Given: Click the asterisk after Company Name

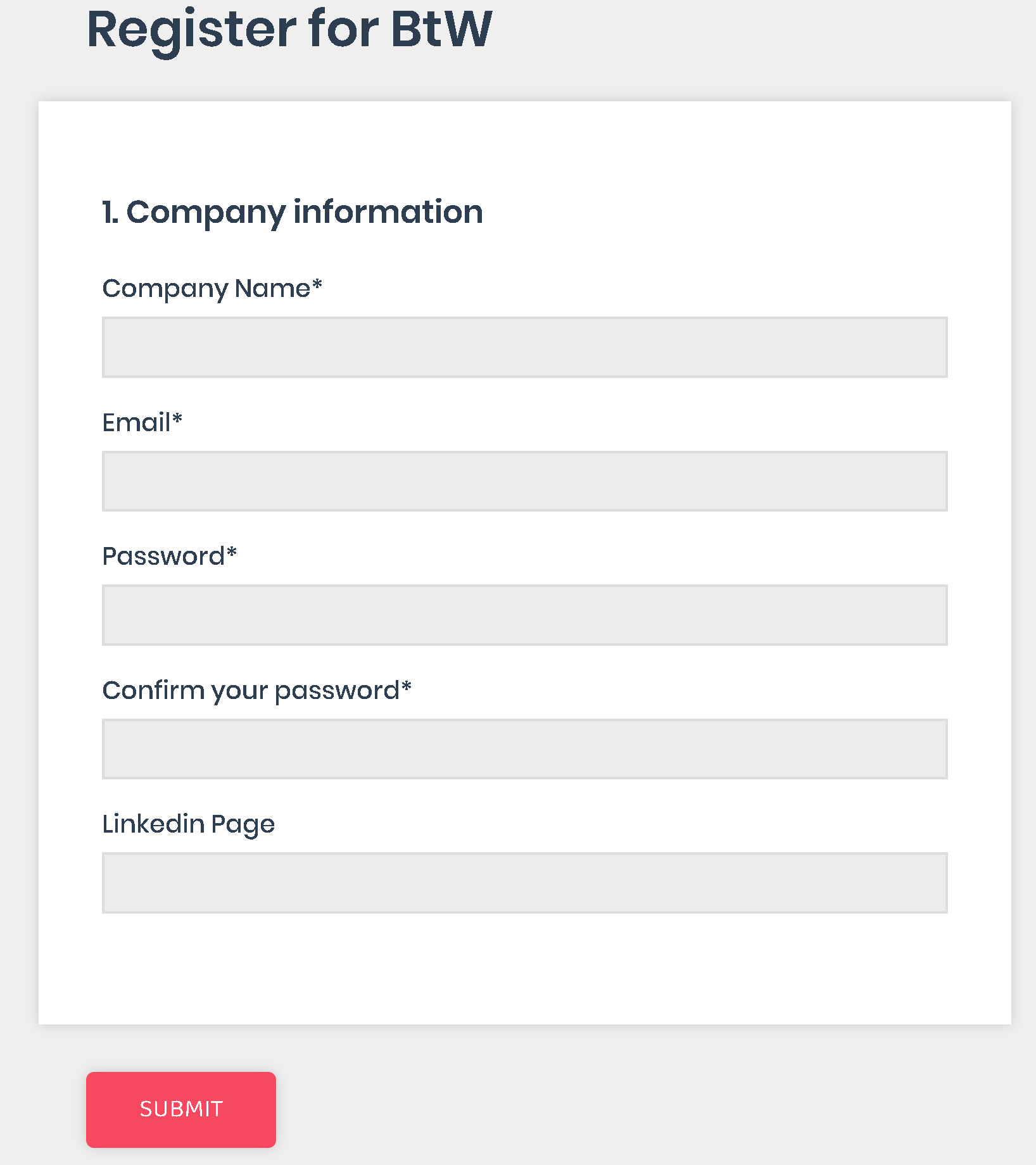Looking at the screenshot, I should tap(317, 284).
